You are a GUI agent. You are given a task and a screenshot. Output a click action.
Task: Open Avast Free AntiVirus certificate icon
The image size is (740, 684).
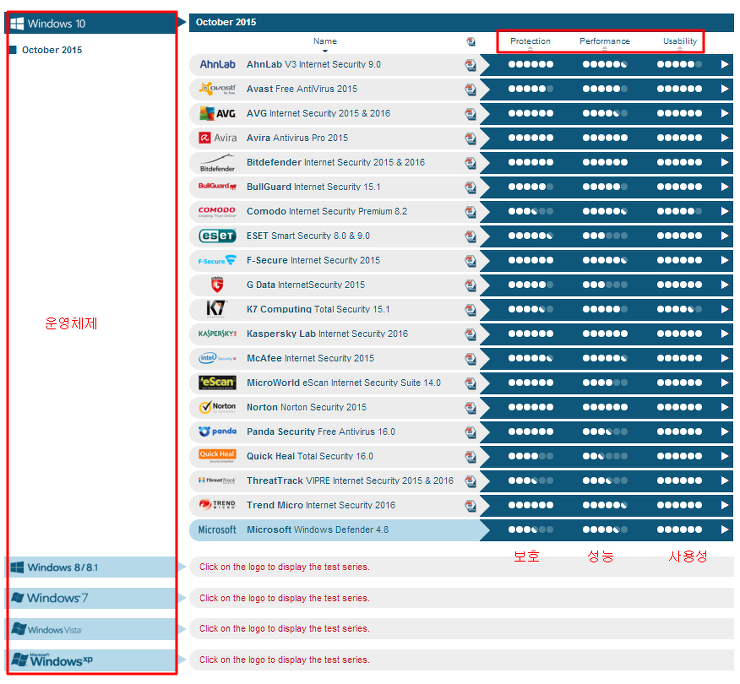pyautogui.click(x=470, y=89)
